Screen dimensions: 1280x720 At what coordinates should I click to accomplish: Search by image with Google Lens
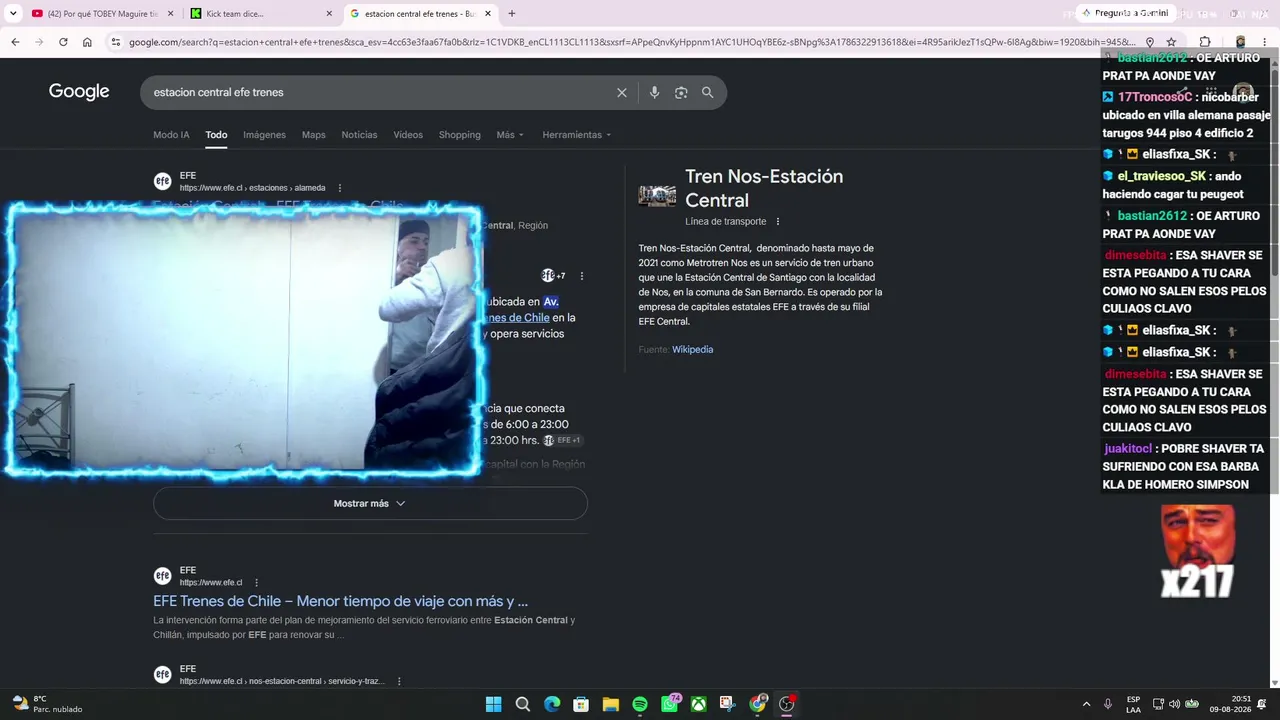pos(681,92)
